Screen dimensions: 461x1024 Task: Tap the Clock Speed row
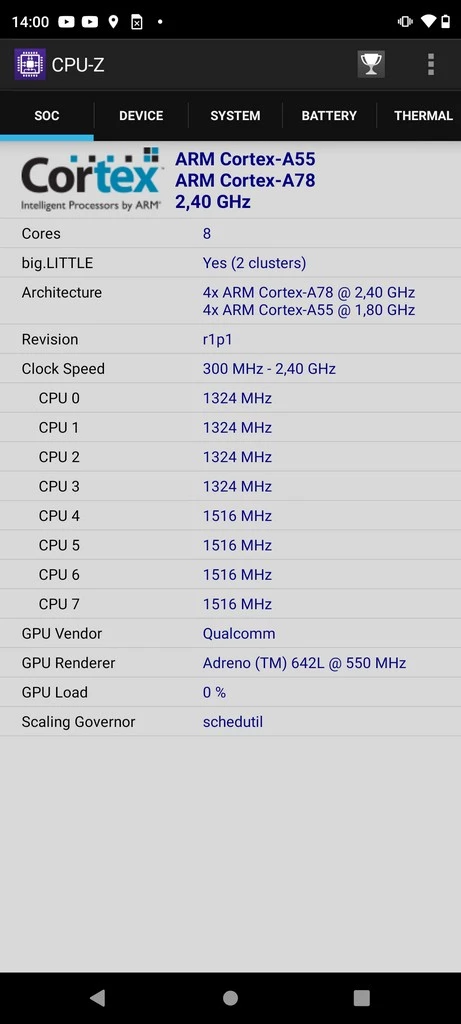coord(230,369)
